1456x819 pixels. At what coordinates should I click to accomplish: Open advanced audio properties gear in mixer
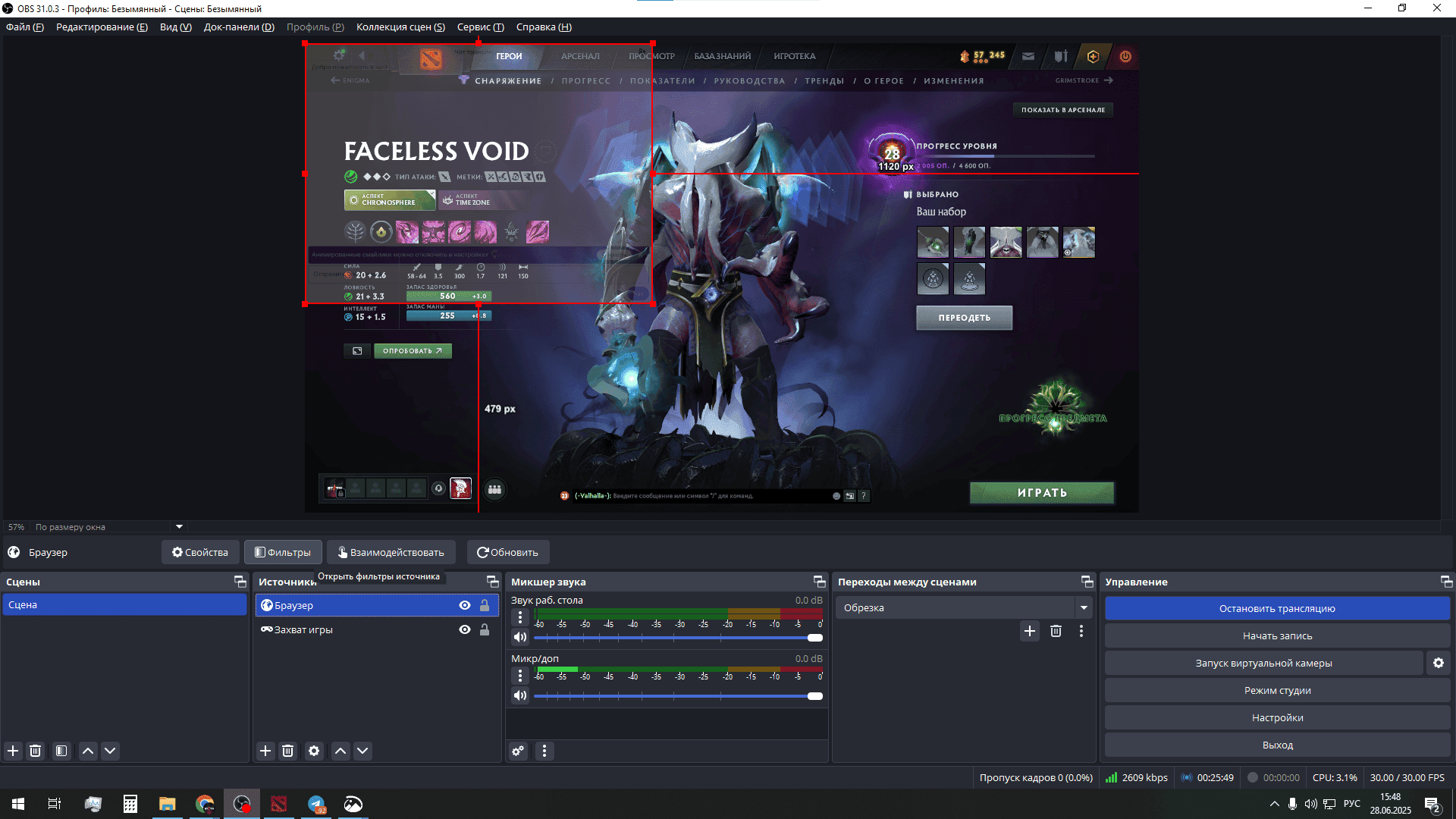518,751
